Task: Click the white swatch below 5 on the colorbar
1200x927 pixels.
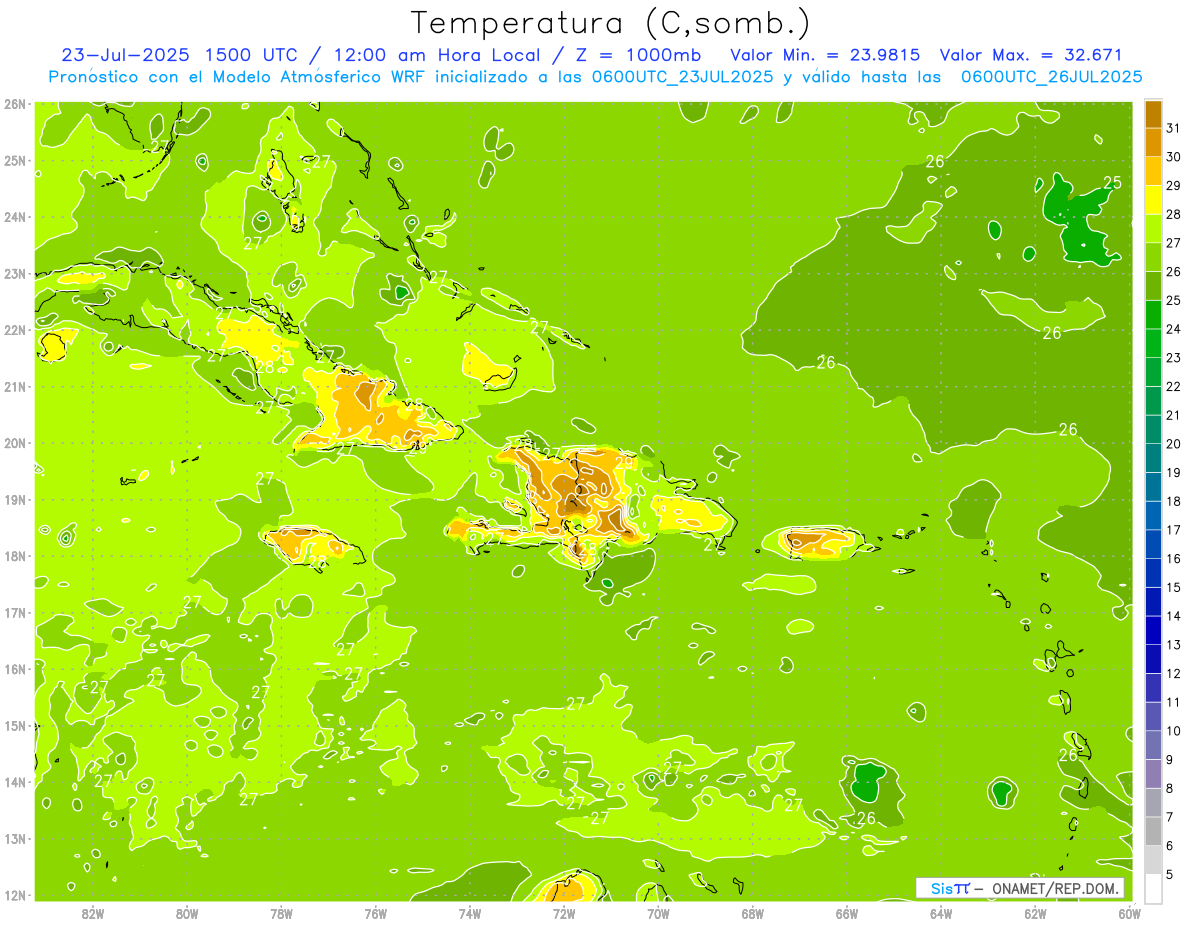Action: (x=1153, y=888)
